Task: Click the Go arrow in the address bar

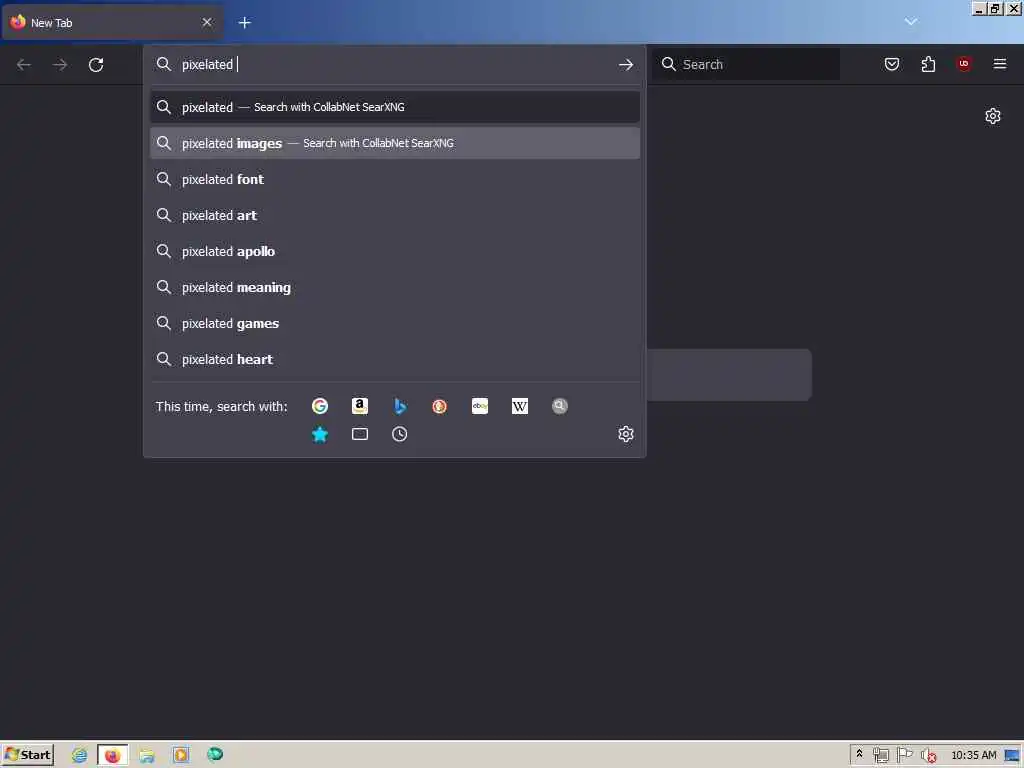Action: pos(626,65)
